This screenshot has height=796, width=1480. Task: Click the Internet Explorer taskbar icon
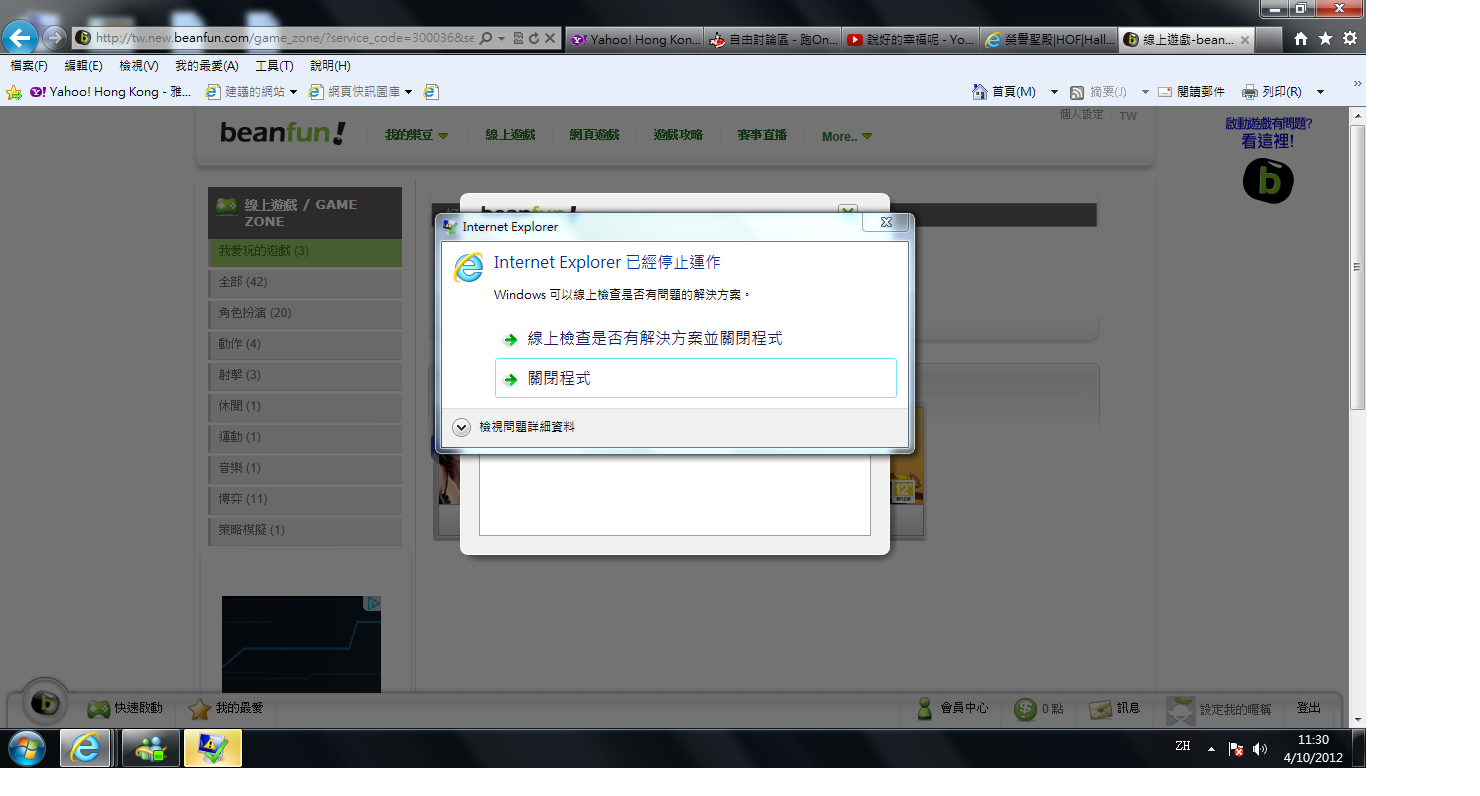point(85,748)
